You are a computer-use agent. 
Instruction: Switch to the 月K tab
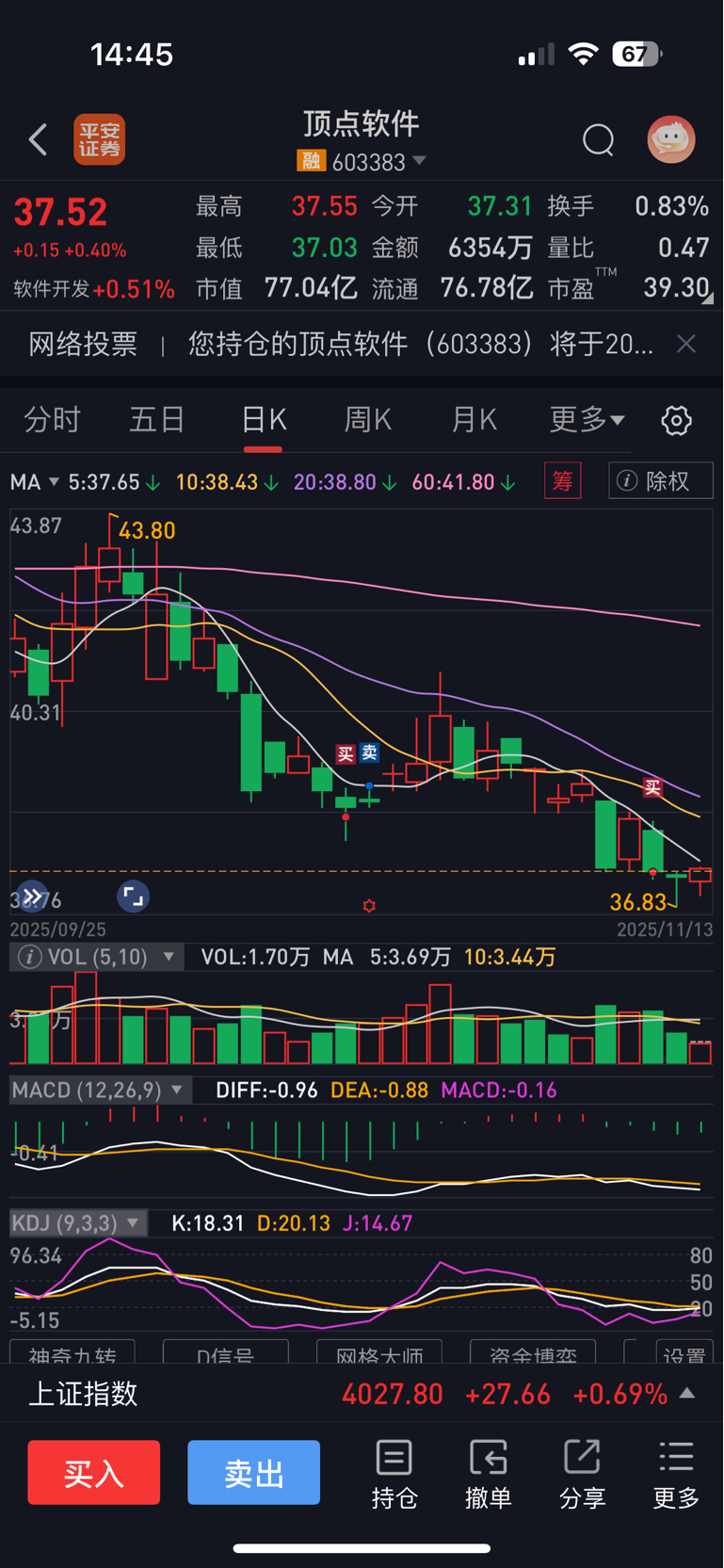[474, 420]
